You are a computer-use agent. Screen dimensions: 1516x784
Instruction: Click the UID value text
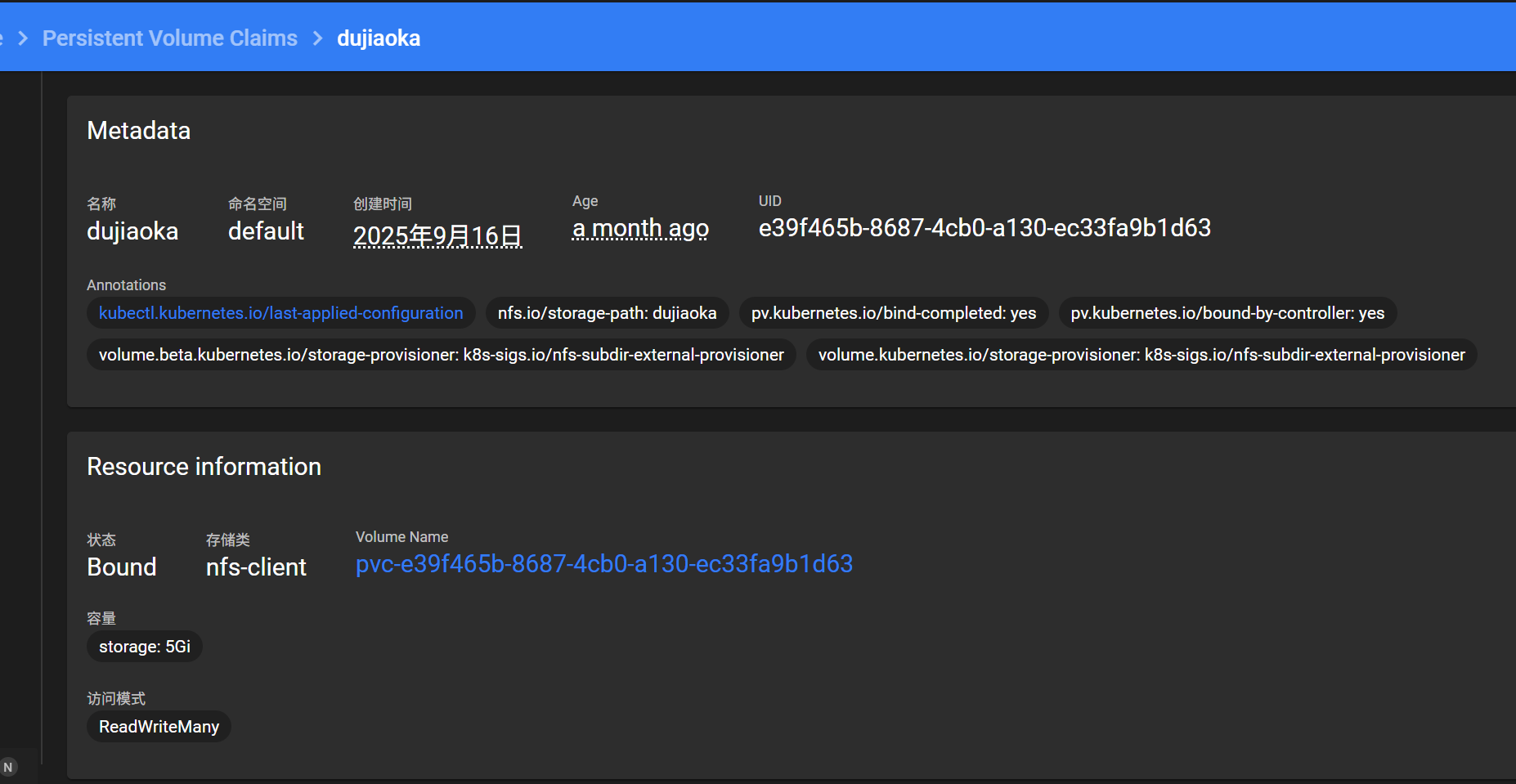click(985, 228)
